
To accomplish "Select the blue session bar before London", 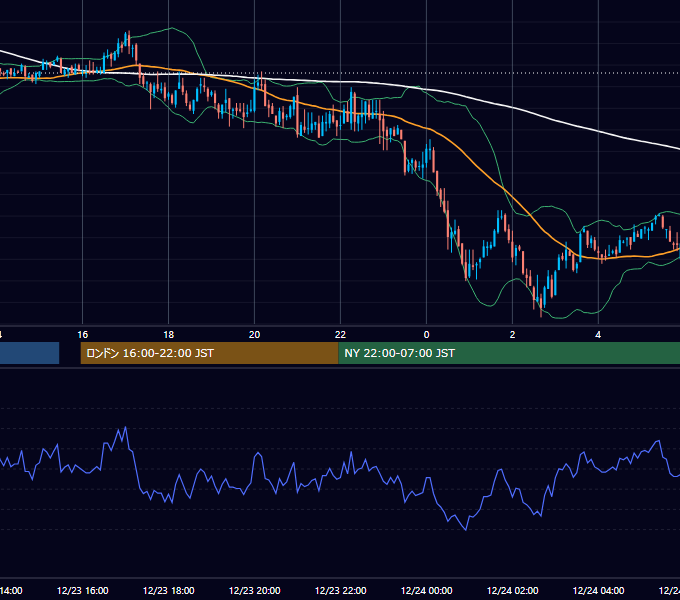I will click(29, 353).
